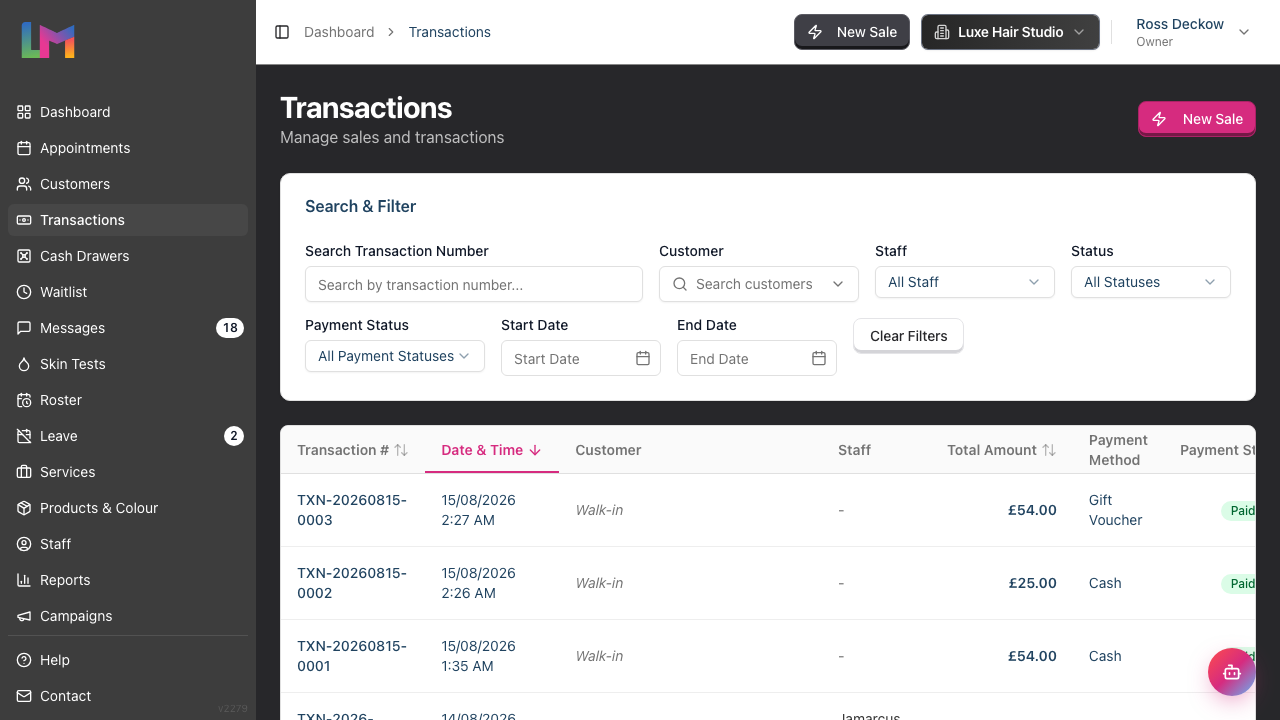Click the £25.00 amount cell

point(1032,583)
